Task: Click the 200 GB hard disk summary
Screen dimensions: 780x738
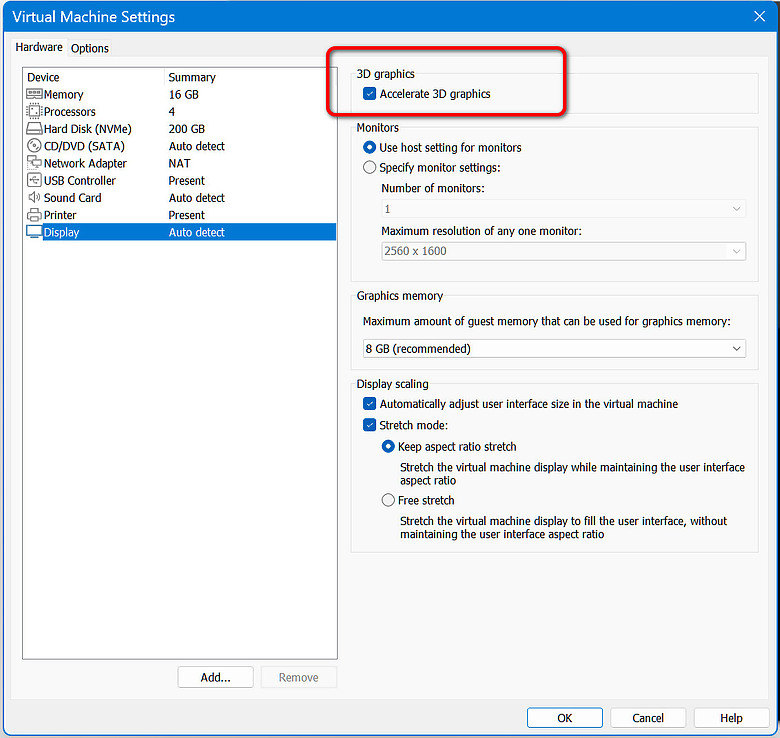Action: tap(187, 129)
